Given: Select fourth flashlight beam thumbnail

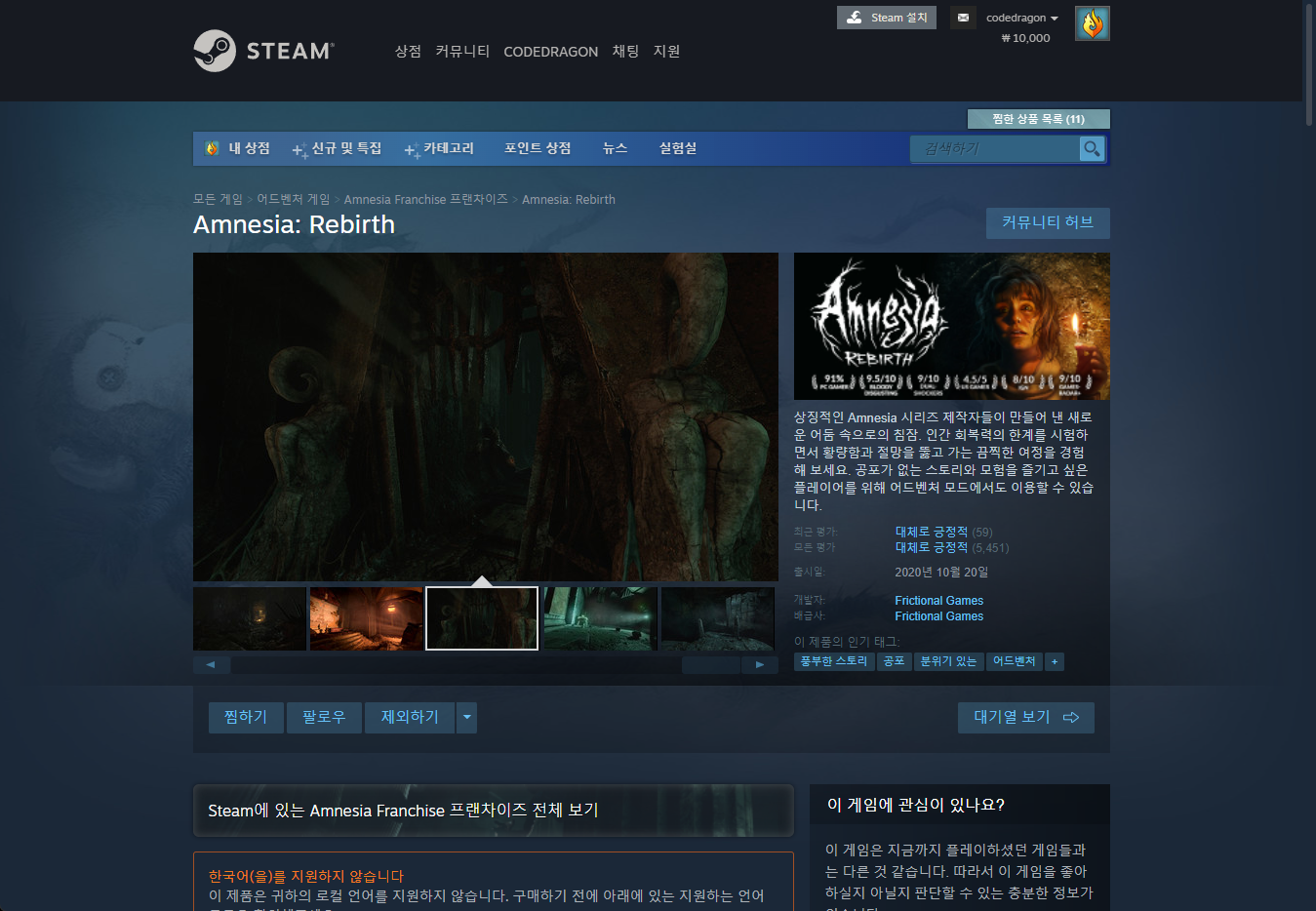Looking at the screenshot, I should pyautogui.click(x=600, y=618).
